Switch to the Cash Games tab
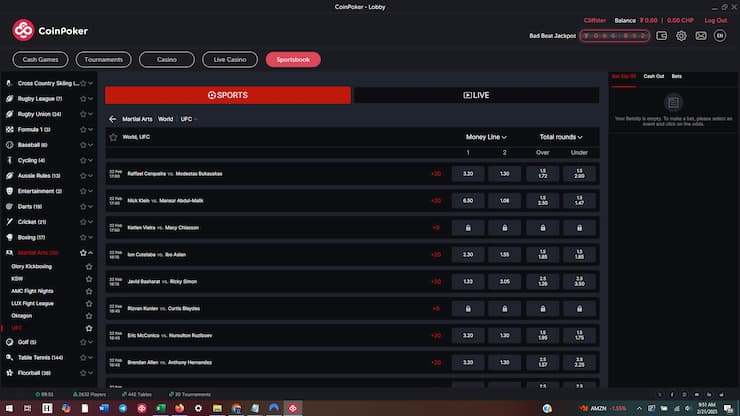 [41, 59]
